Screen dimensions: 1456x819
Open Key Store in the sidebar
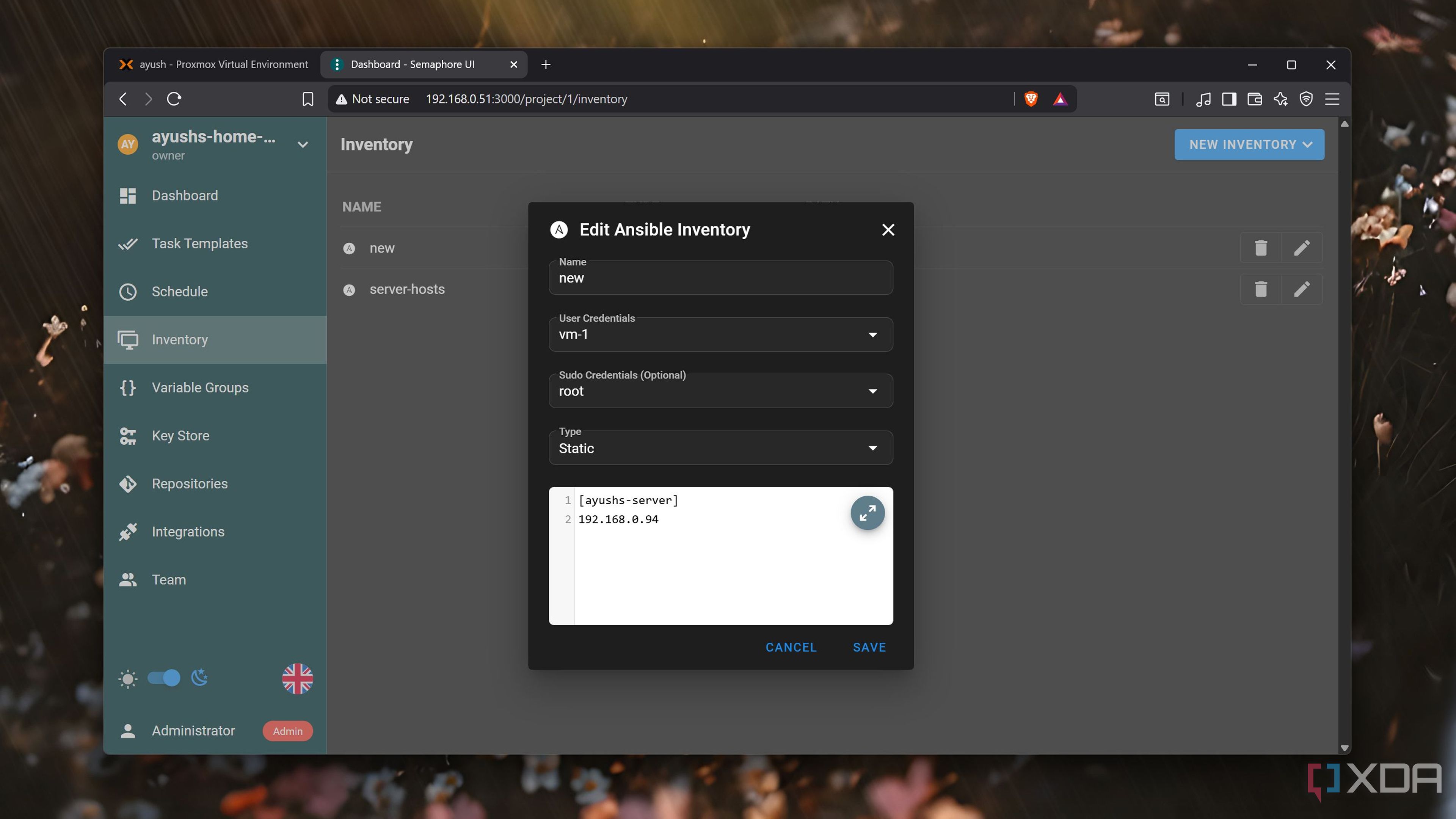coord(215,436)
